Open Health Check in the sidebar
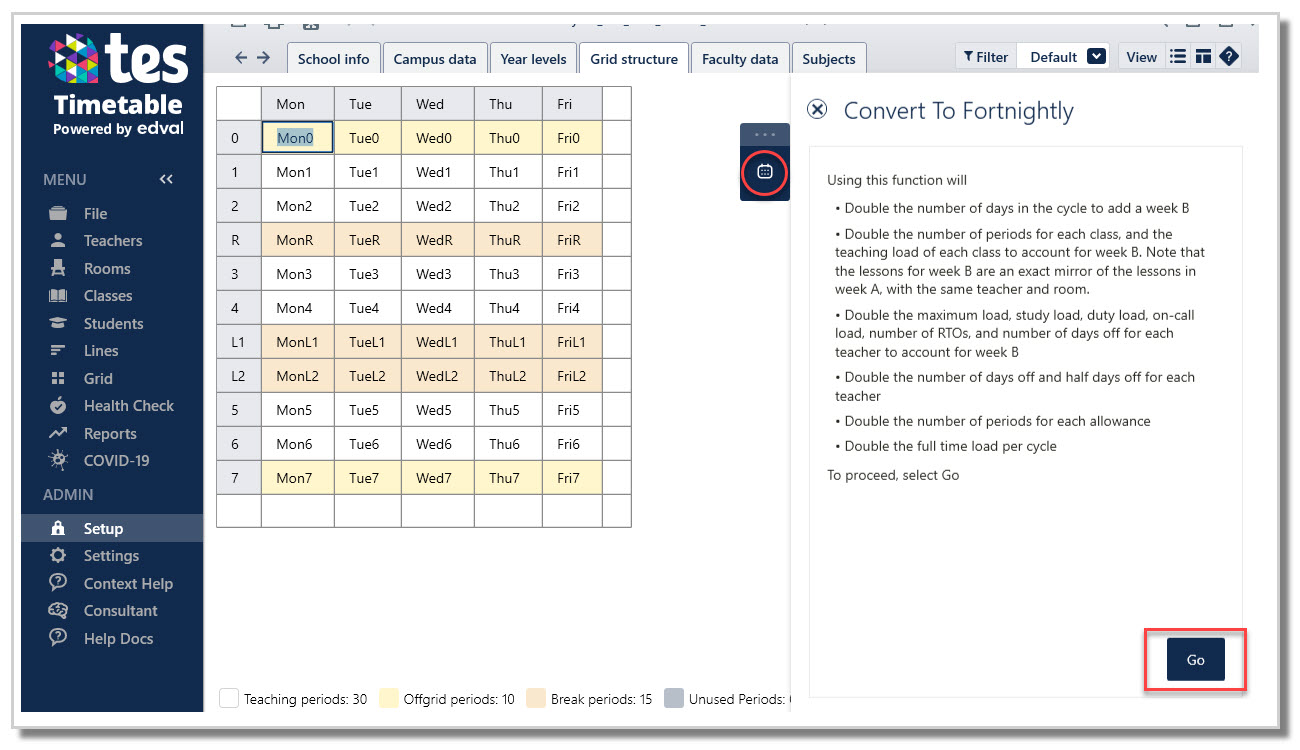Viewport: 1300px width, 750px height. point(128,406)
